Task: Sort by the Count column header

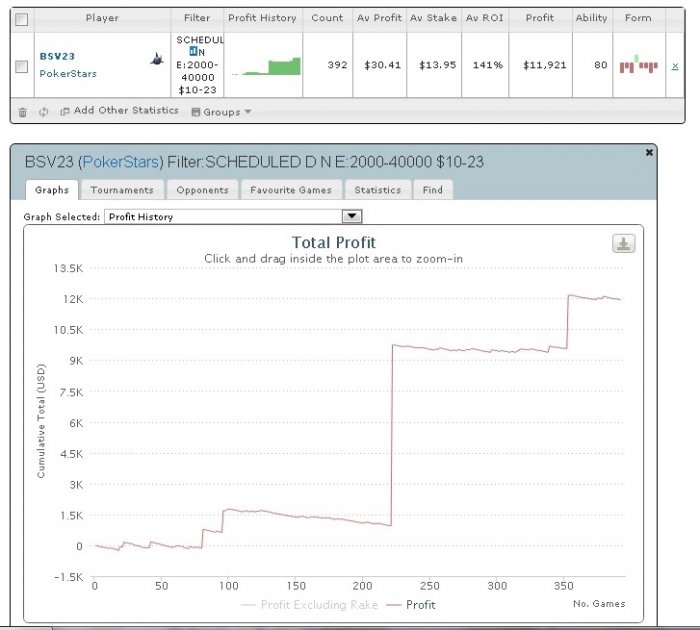Action: click(x=327, y=18)
